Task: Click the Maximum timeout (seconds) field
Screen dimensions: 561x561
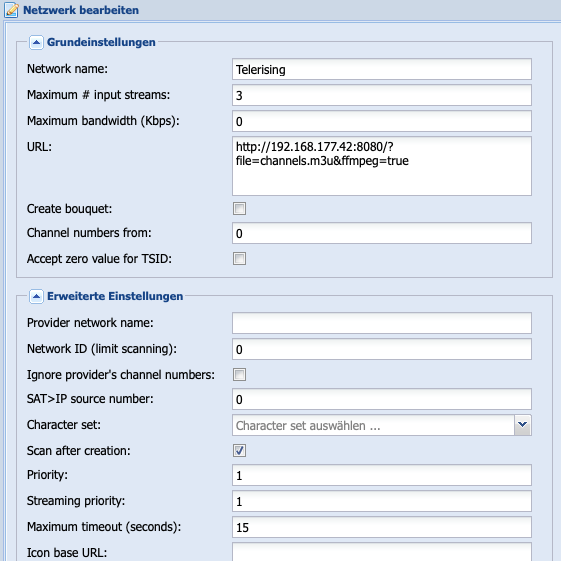Action: tap(382, 527)
